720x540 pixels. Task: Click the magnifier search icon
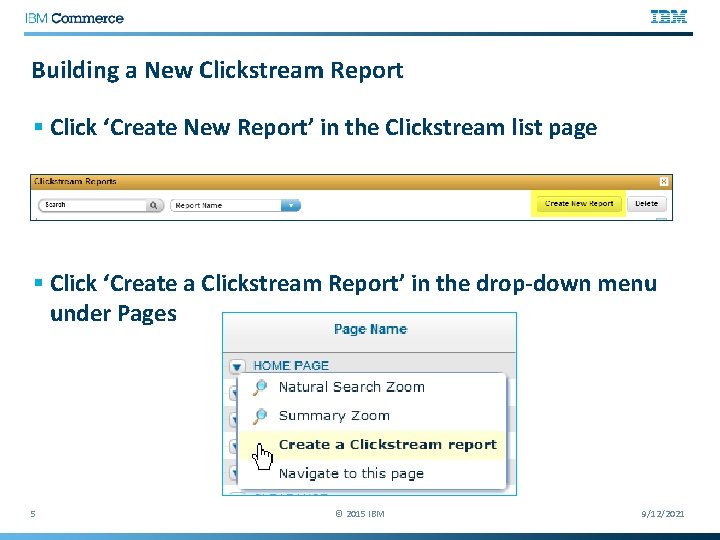pyautogui.click(x=154, y=205)
